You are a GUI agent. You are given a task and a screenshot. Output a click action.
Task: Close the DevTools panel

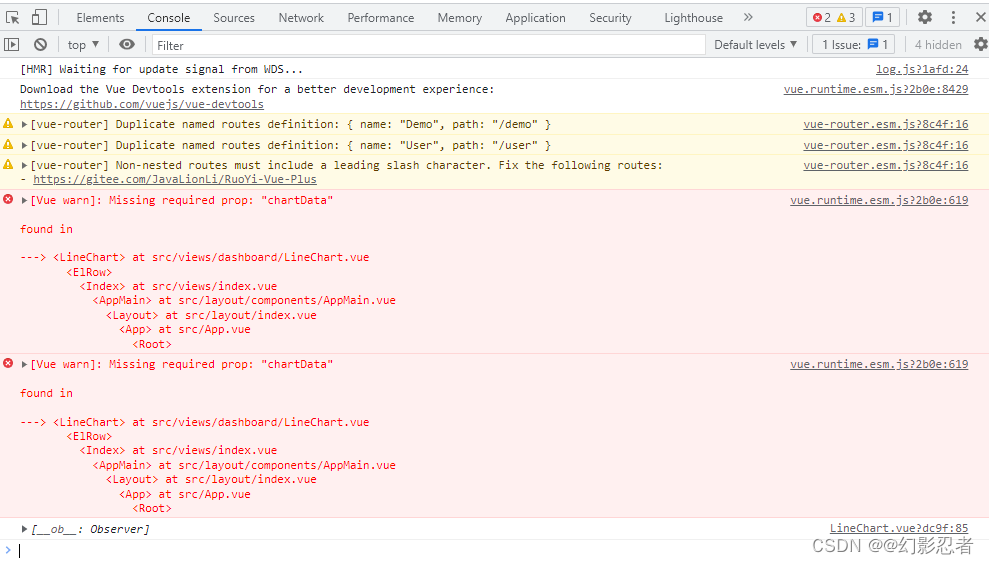click(x=980, y=17)
